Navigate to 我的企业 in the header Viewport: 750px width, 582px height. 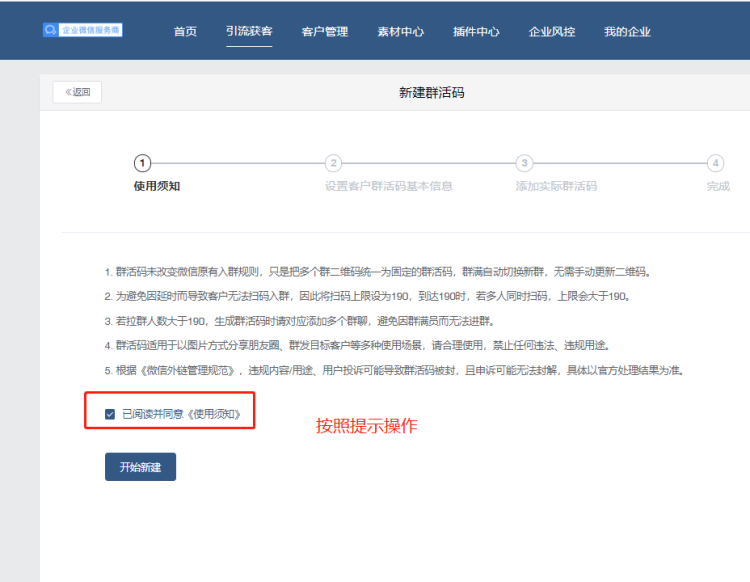[627, 32]
